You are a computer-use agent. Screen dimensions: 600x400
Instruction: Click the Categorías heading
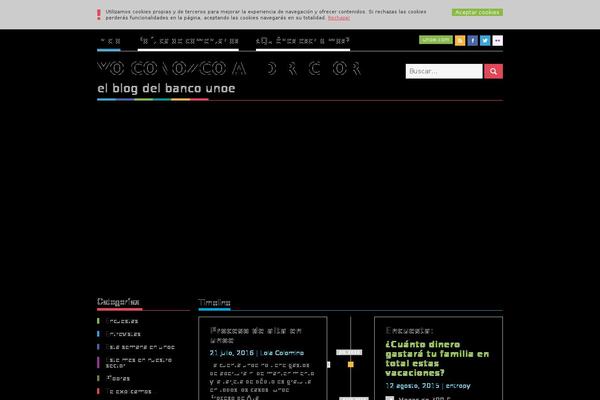[118, 302]
